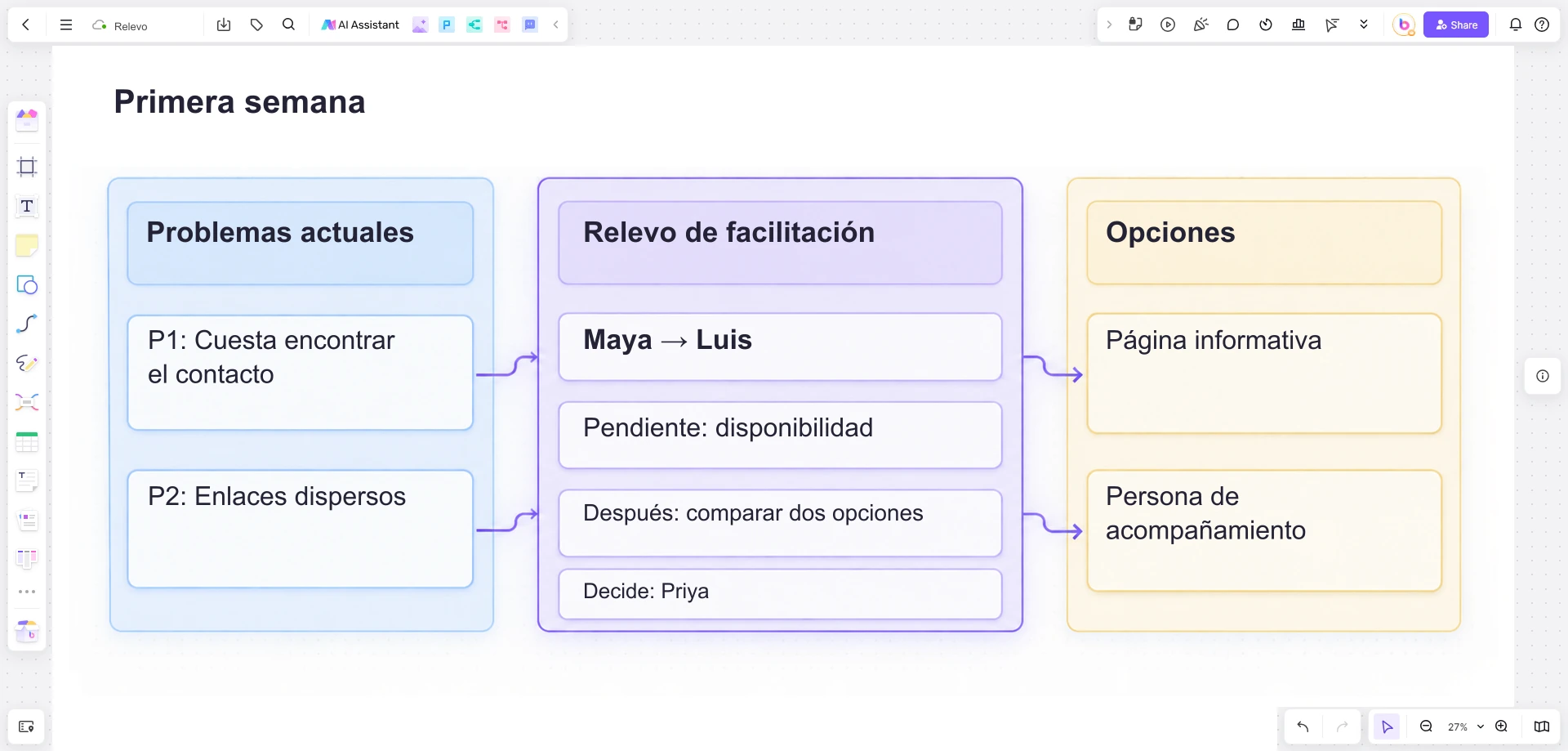Start presentation with play icon
The height and width of the screenshot is (751, 1568).
click(x=1168, y=25)
